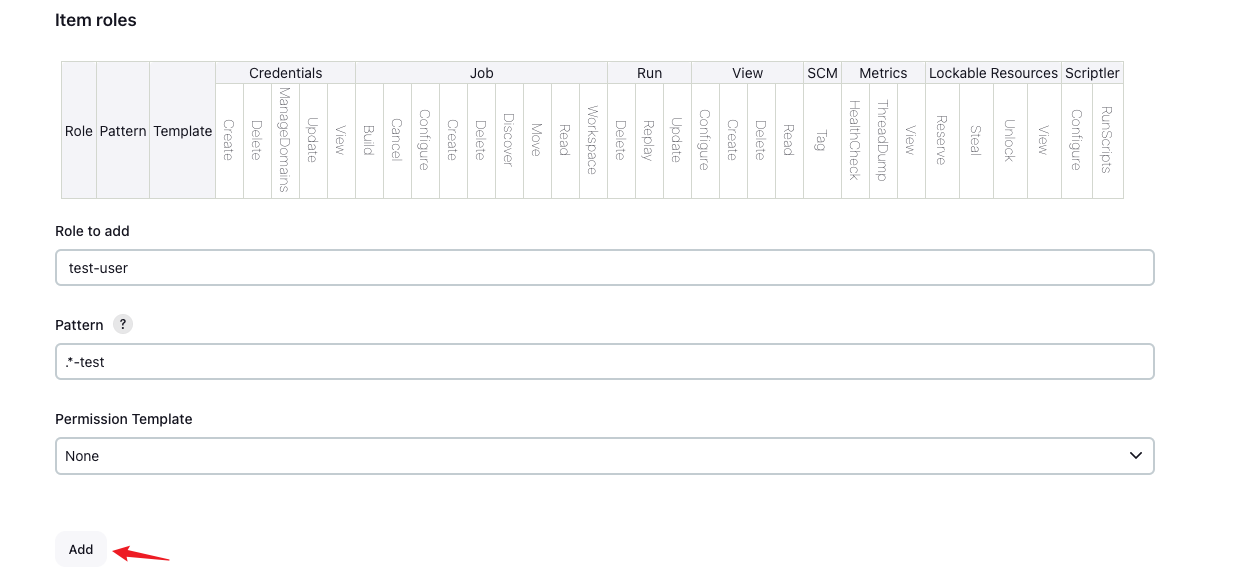Click the Role to add input field

pos(604,268)
